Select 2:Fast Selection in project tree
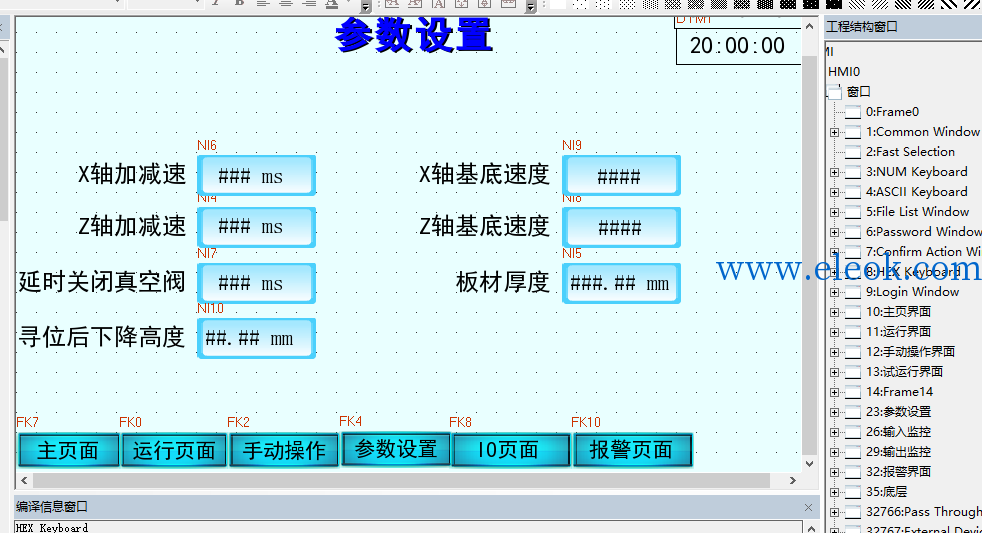Viewport: 982px width, 533px height. 910,152
